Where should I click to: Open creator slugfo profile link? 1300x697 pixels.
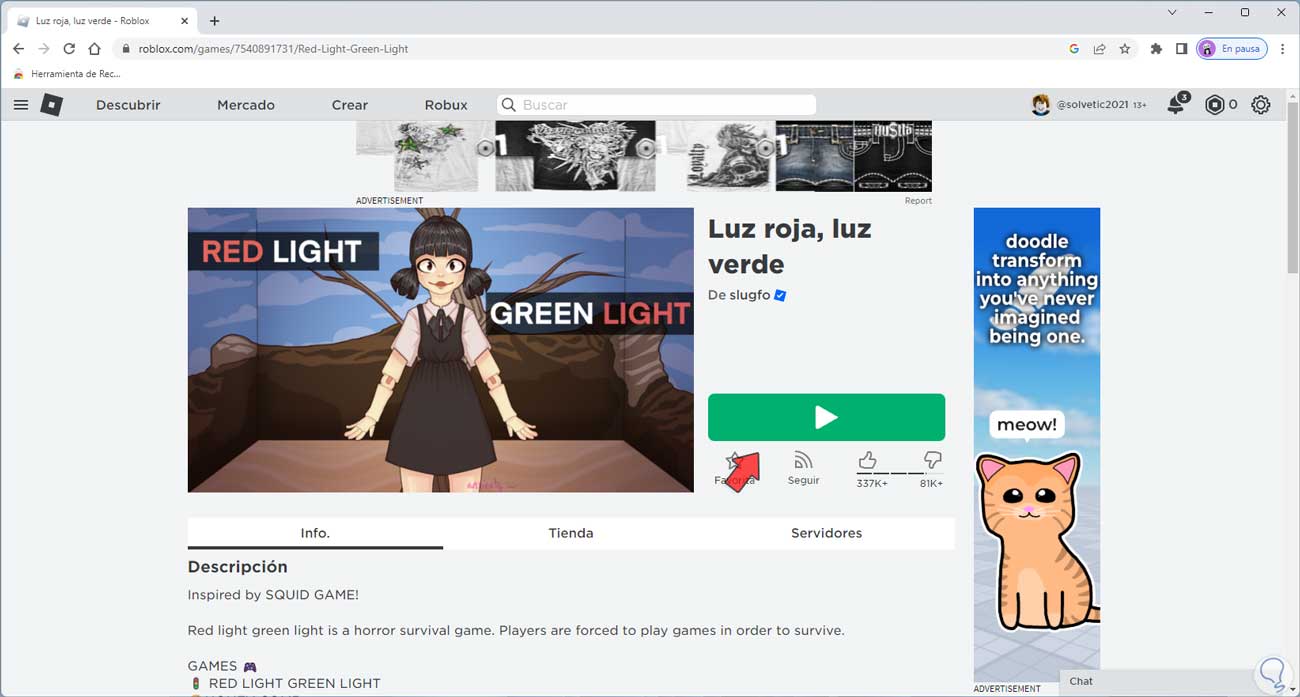click(750, 296)
